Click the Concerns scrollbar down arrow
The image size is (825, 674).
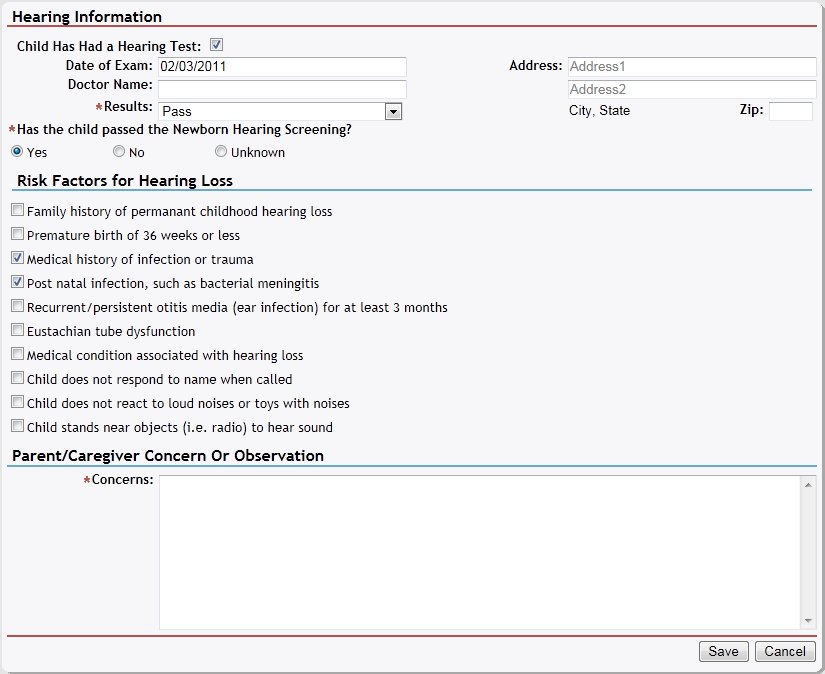click(x=808, y=621)
